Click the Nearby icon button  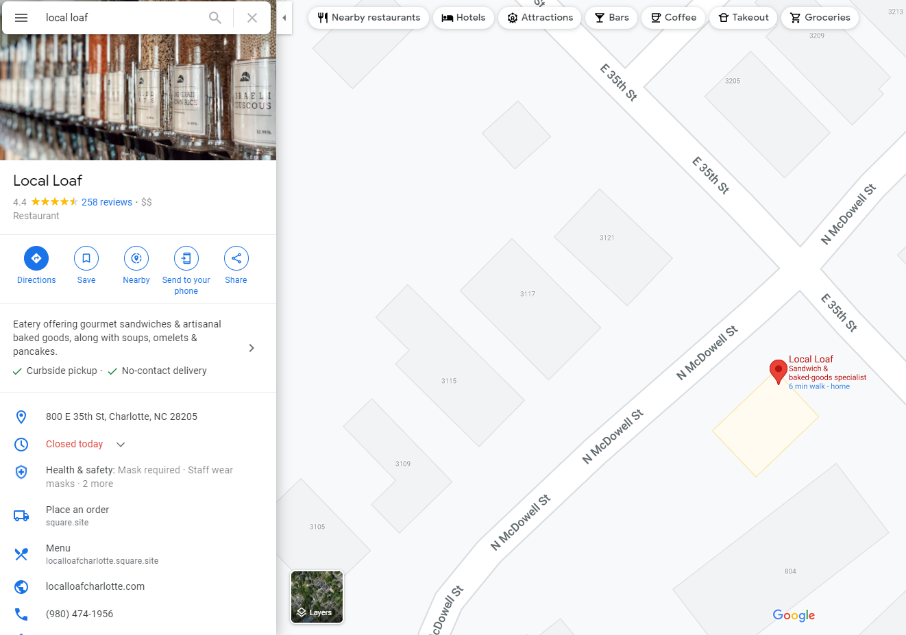pos(136,258)
